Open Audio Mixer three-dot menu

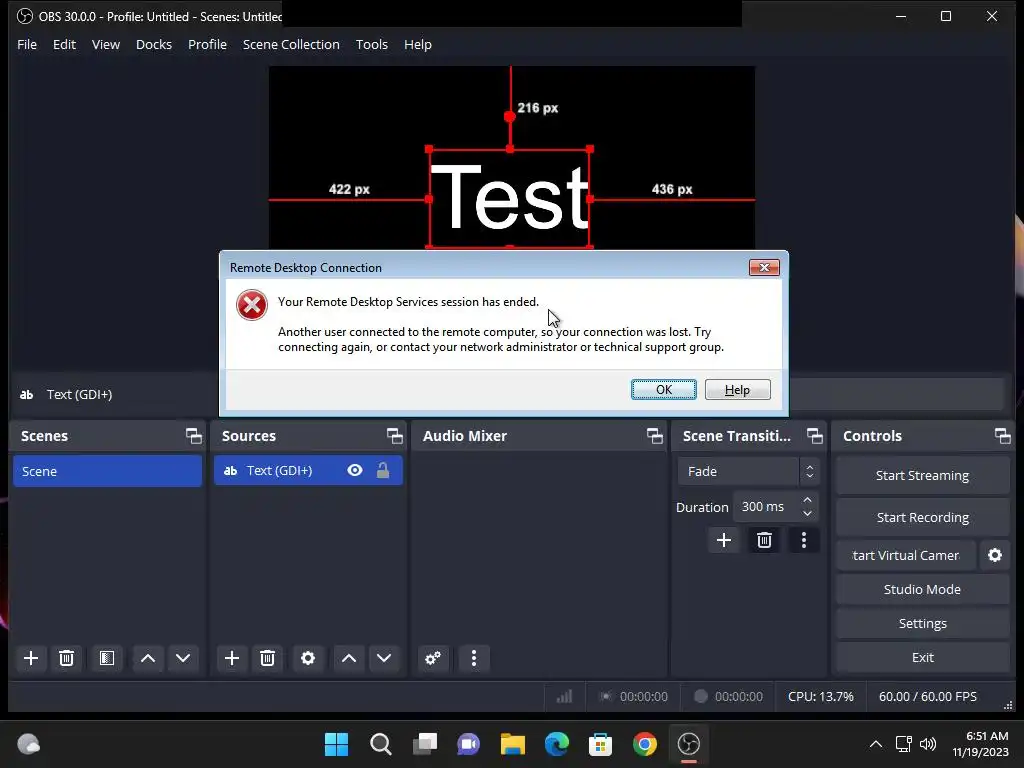pyautogui.click(x=474, y=658)
